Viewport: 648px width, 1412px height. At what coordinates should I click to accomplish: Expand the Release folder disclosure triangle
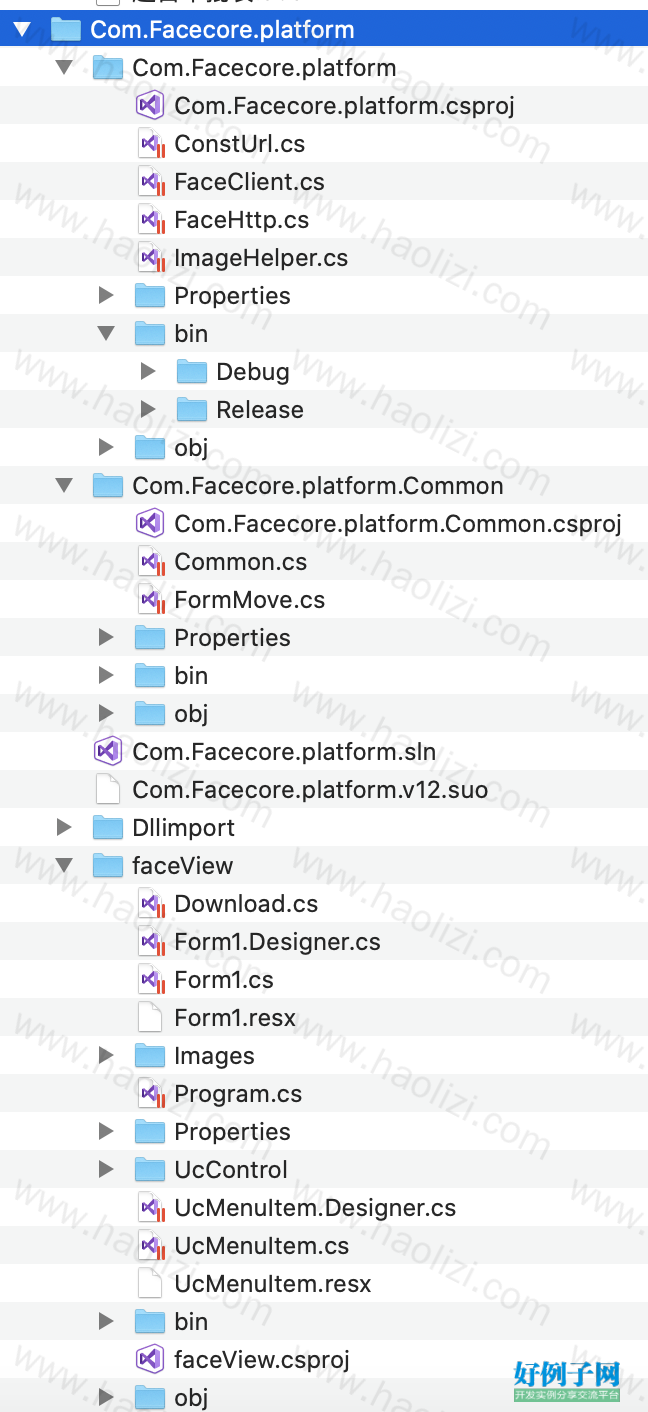[x=148, y=409]
